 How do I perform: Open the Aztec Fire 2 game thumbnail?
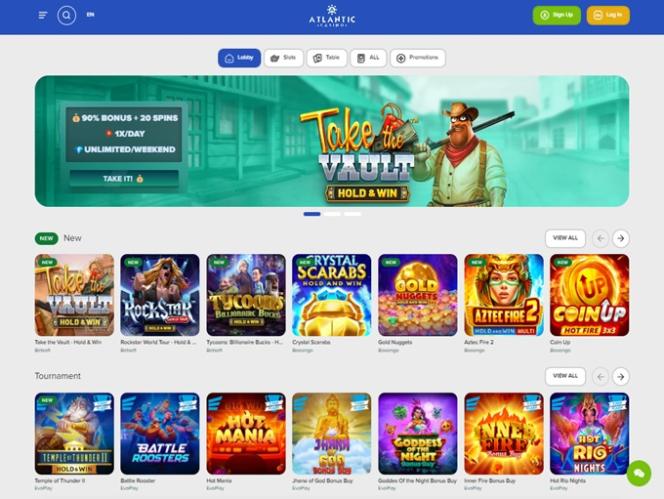(504, 295)
